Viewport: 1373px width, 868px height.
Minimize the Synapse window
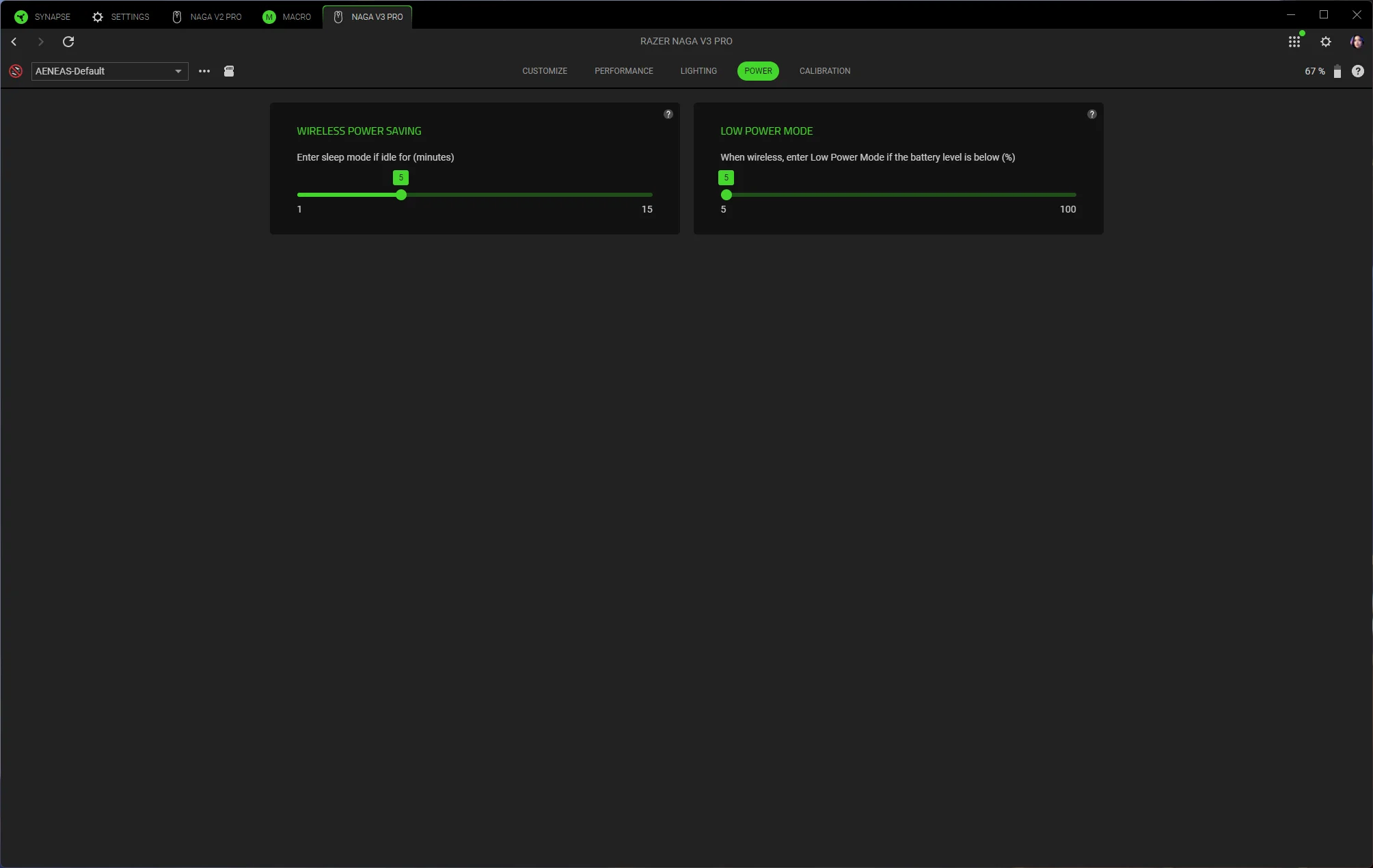[x=1291, y=14]
